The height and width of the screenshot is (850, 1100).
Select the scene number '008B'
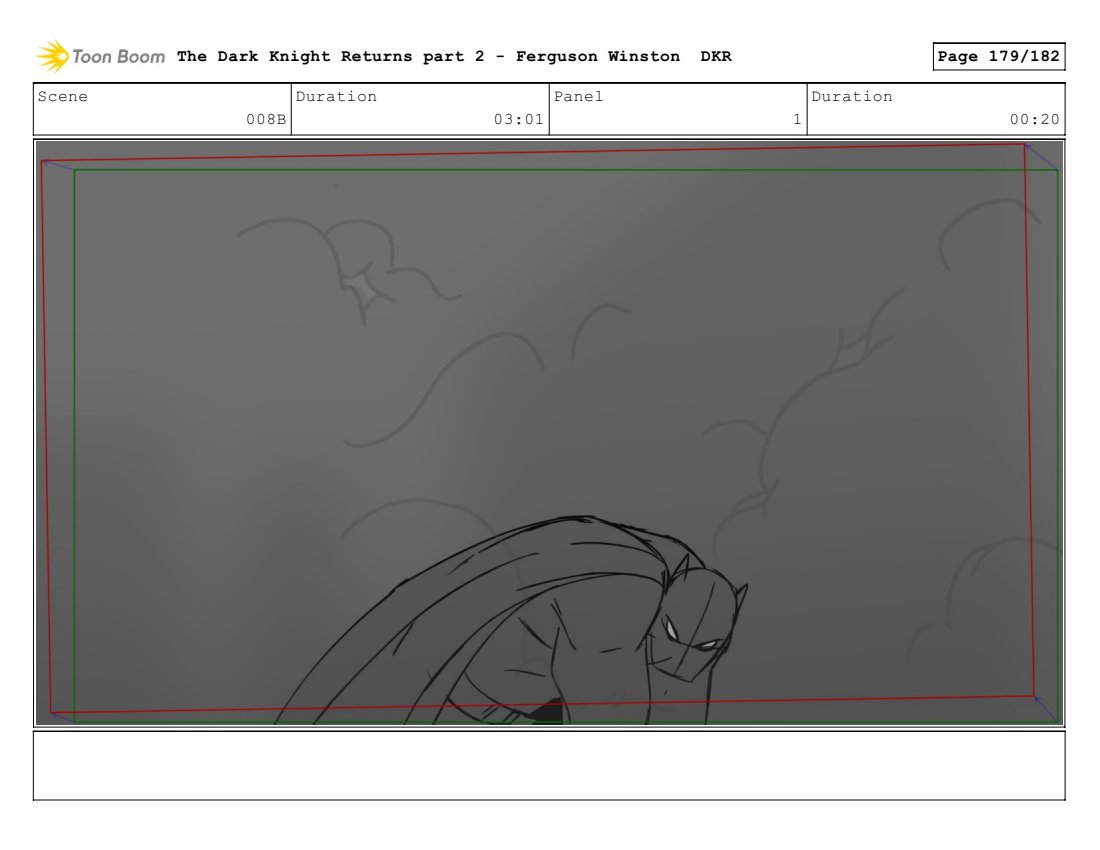click(266, 119)
